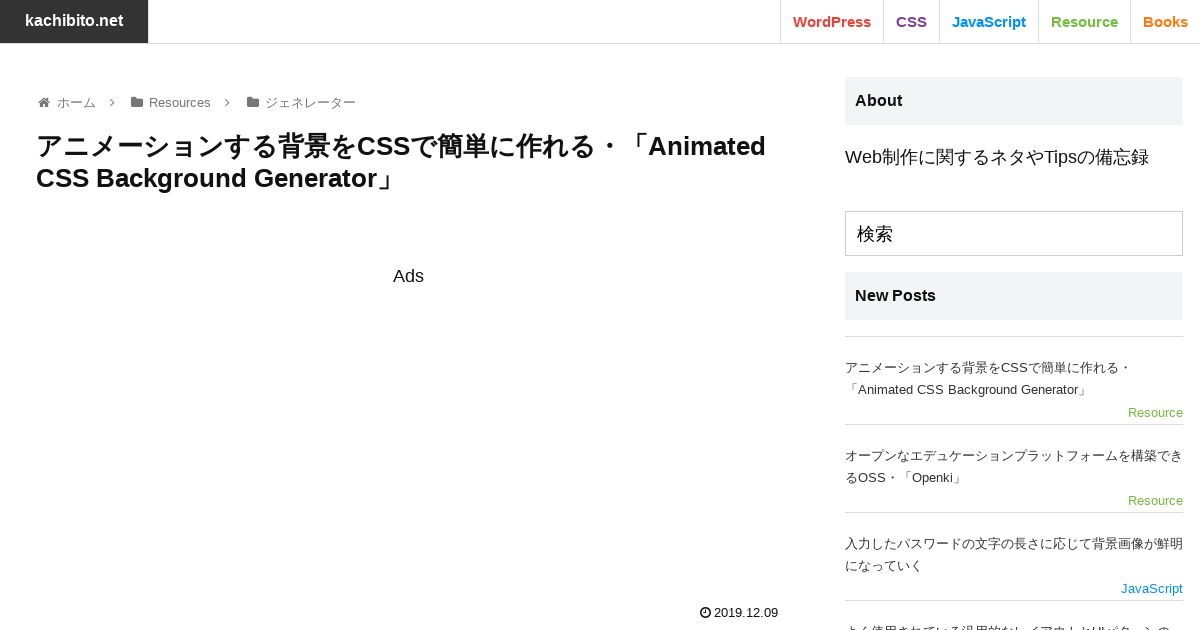The height and width of the screenshot is (630, 1200).
Task: Click the Ads placeholder label
Action: coord(408,276)
